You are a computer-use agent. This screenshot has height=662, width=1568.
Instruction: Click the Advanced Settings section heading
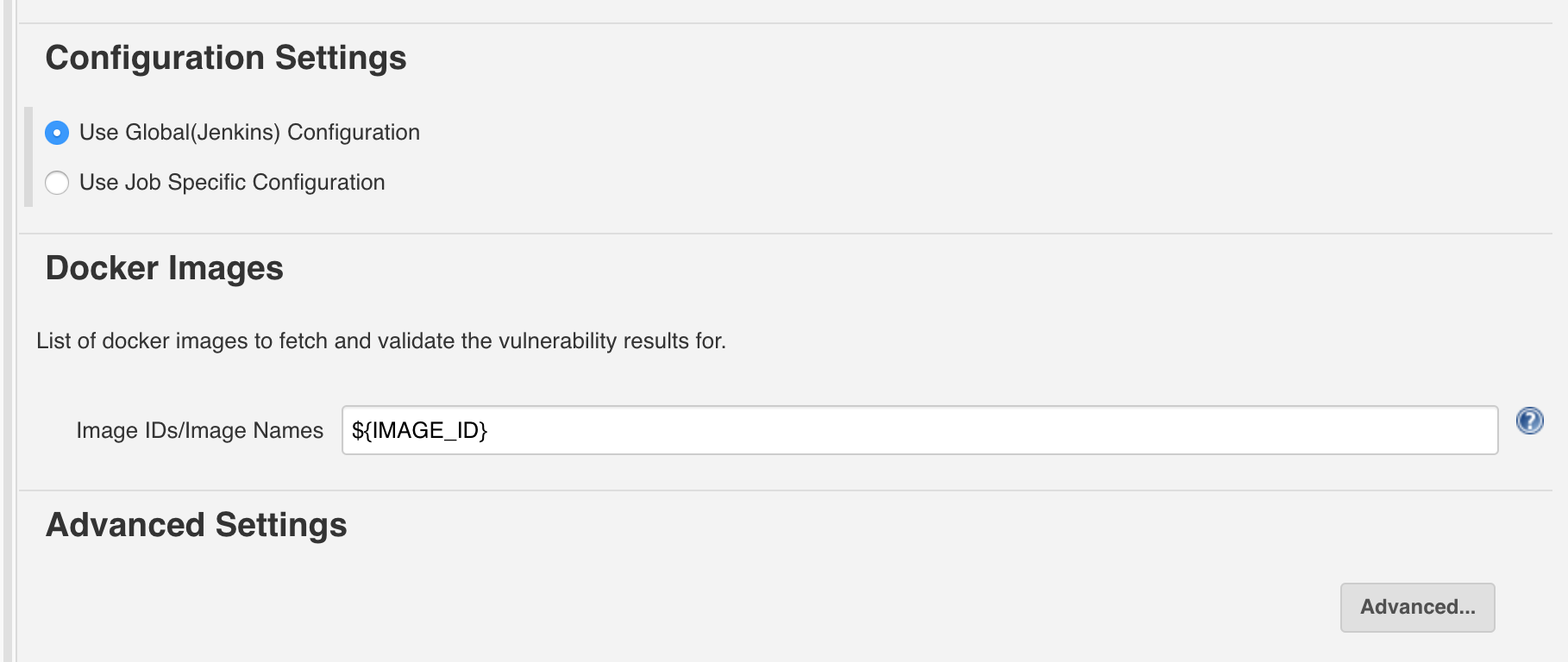[x=197, y=525]
